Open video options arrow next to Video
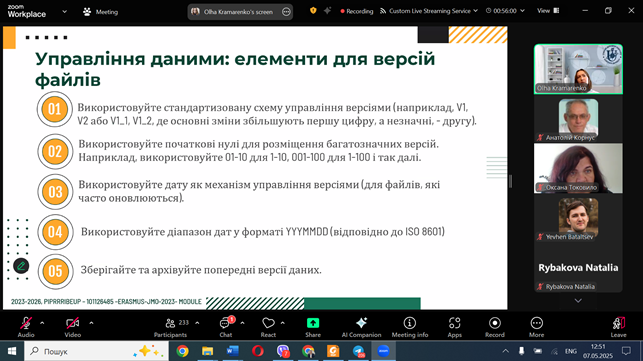Screen dimensions: 643x361 (x=91, y=323)
